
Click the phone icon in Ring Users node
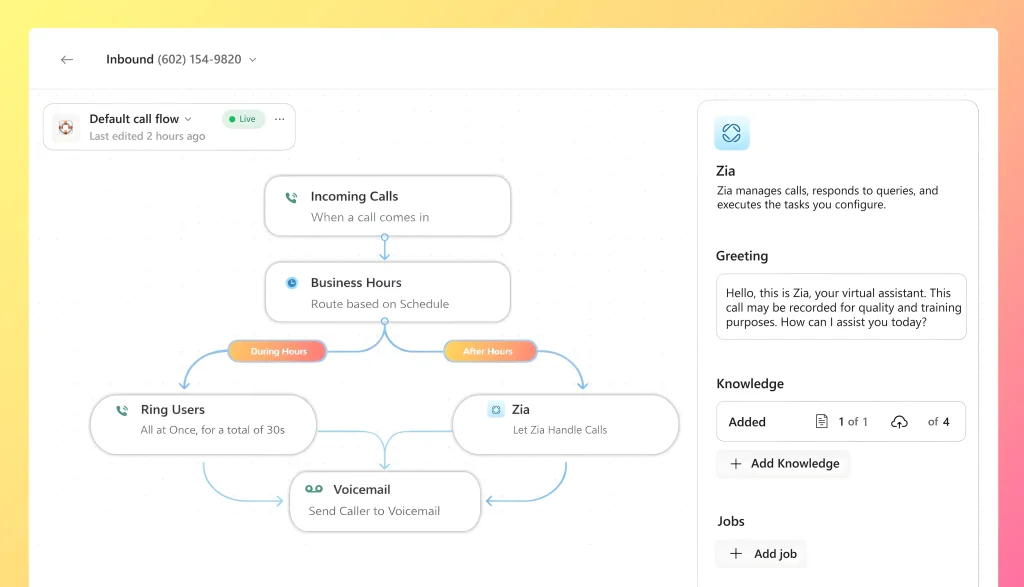pos(122,410)
